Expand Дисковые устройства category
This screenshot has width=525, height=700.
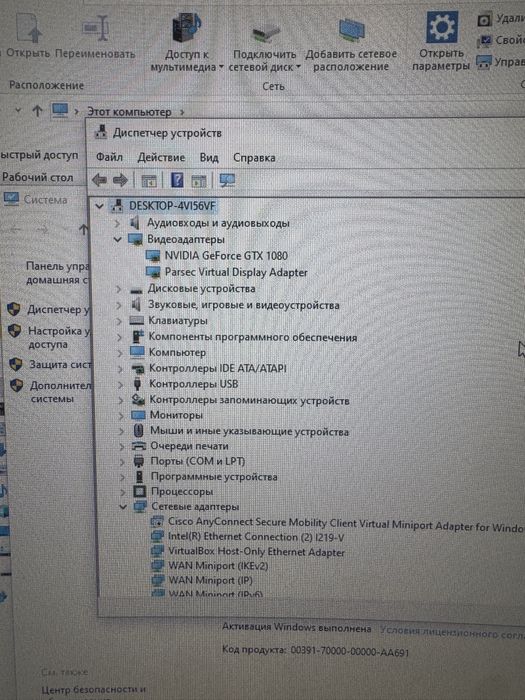pos(118,290)
